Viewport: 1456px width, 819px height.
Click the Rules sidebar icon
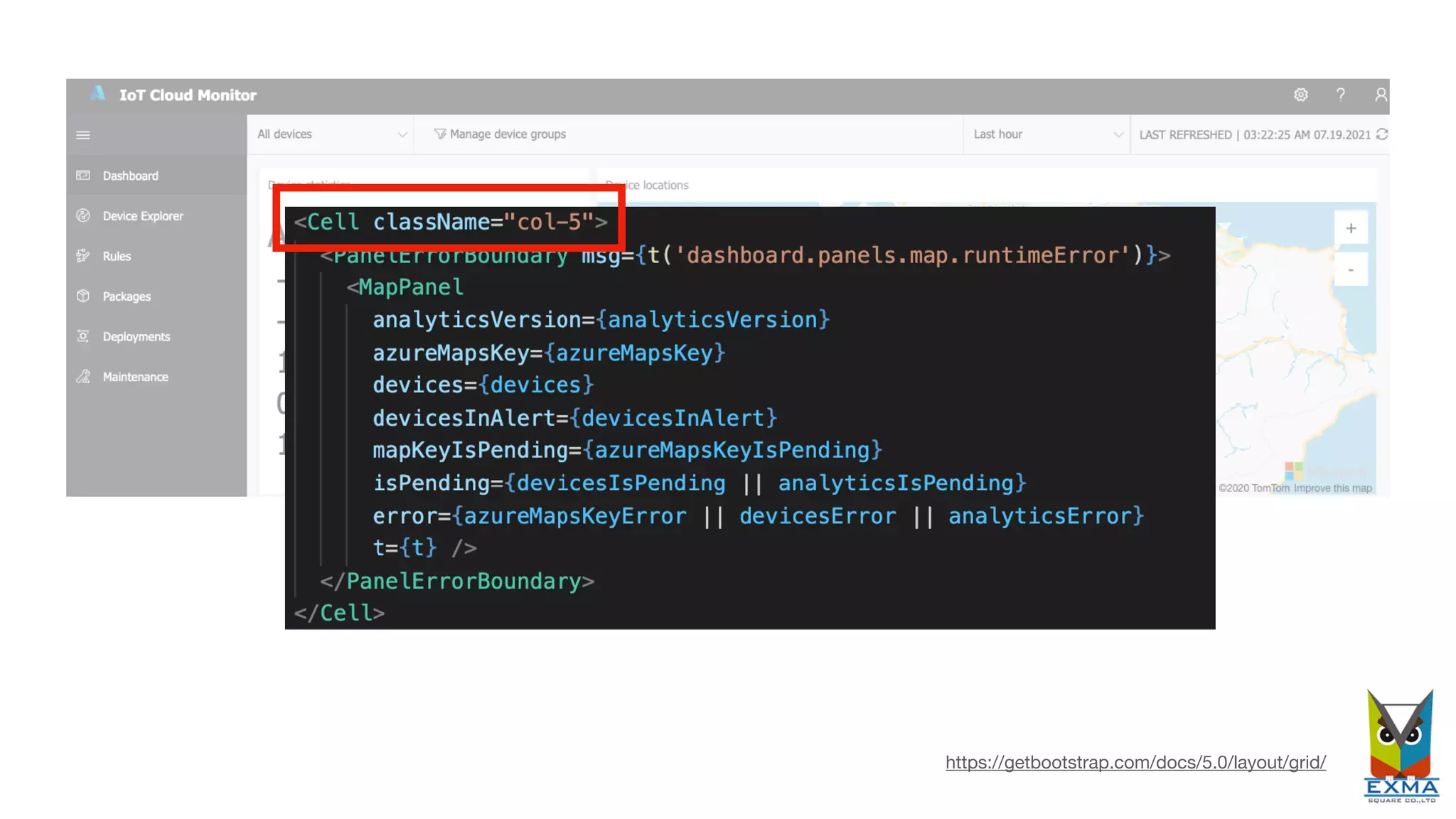[x=83, y=256]
